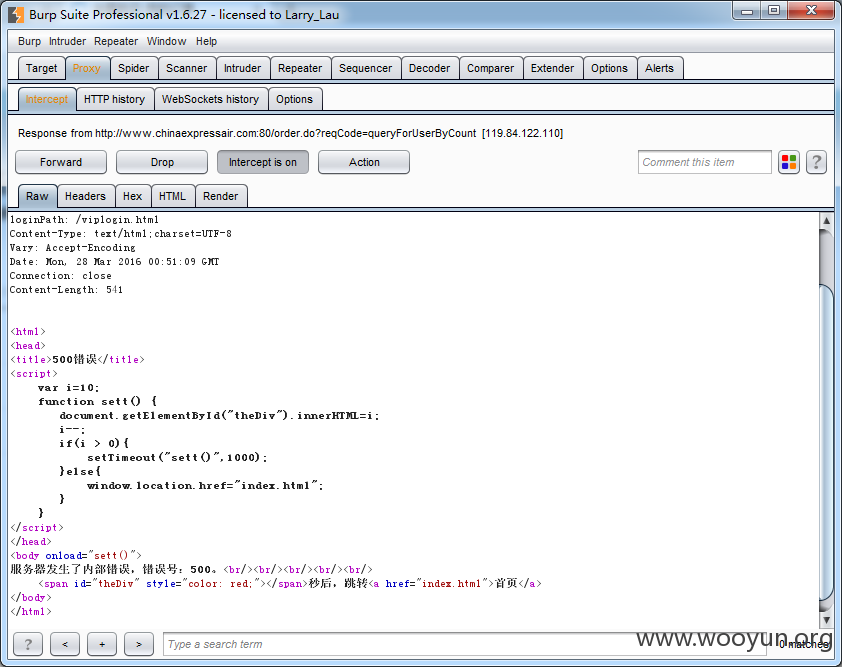Viewport: 842px width, 667px height.
Task: Switch to the Headers view tab
Action: pos(85,196)
